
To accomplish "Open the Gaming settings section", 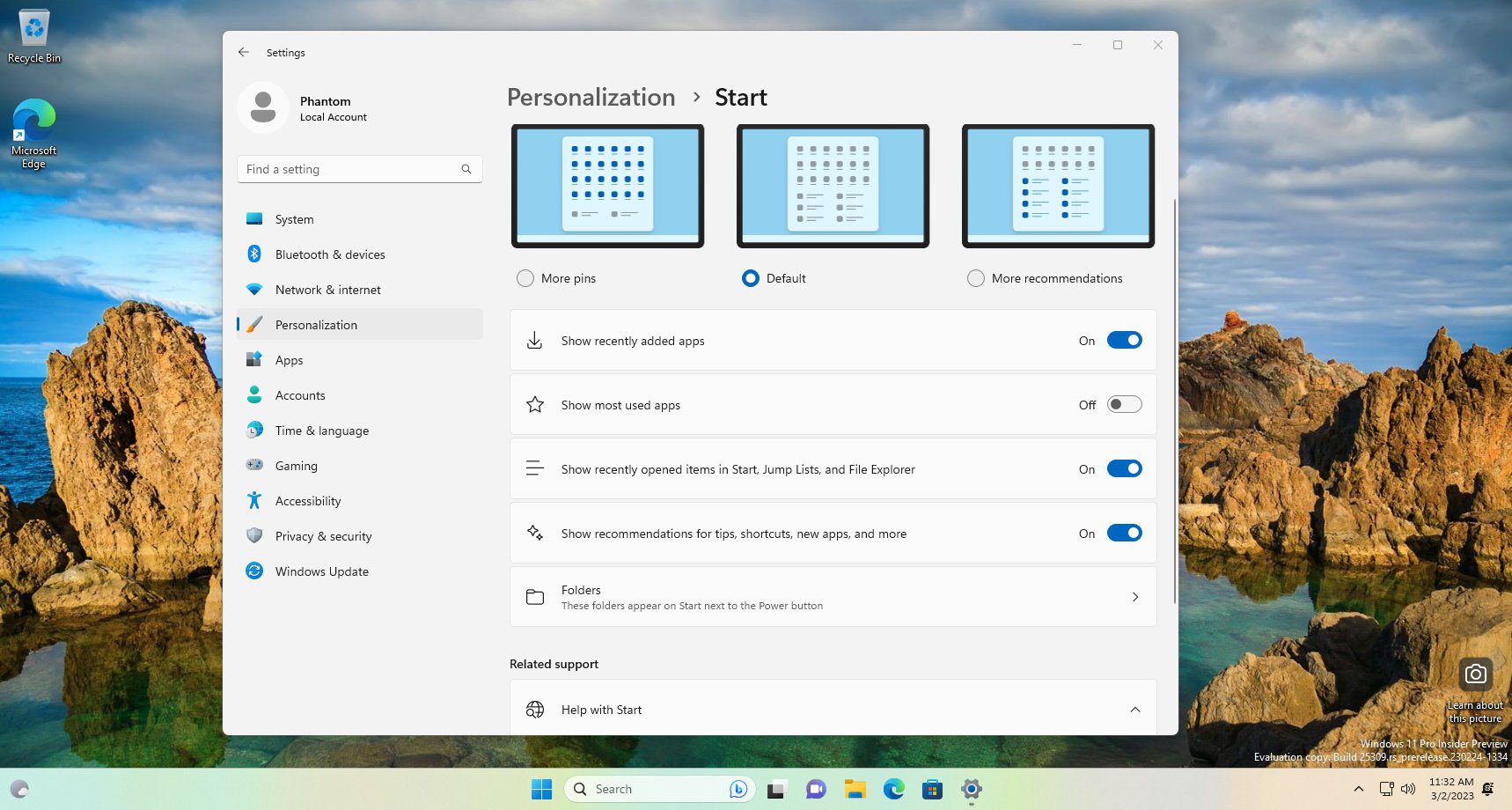I will point(296,465).
